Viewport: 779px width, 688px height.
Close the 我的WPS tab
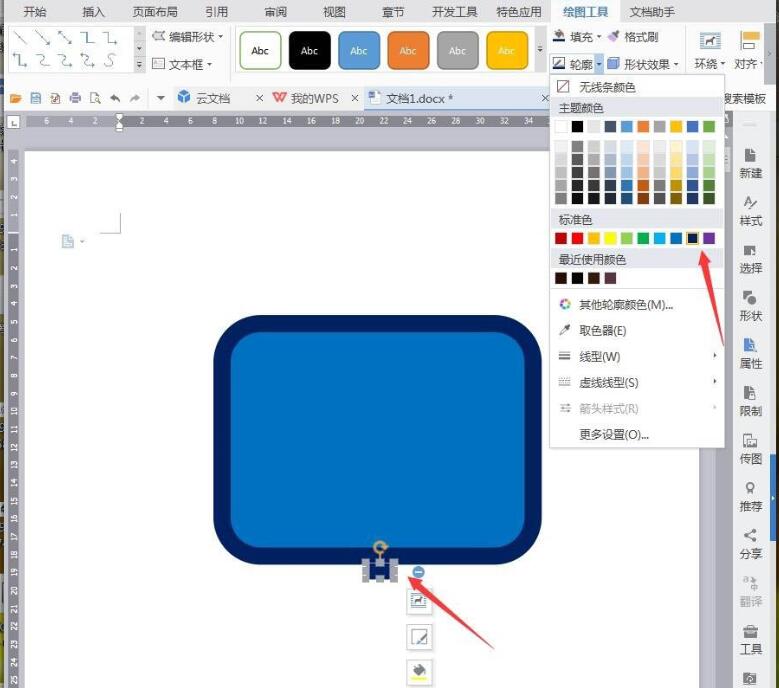355,98
